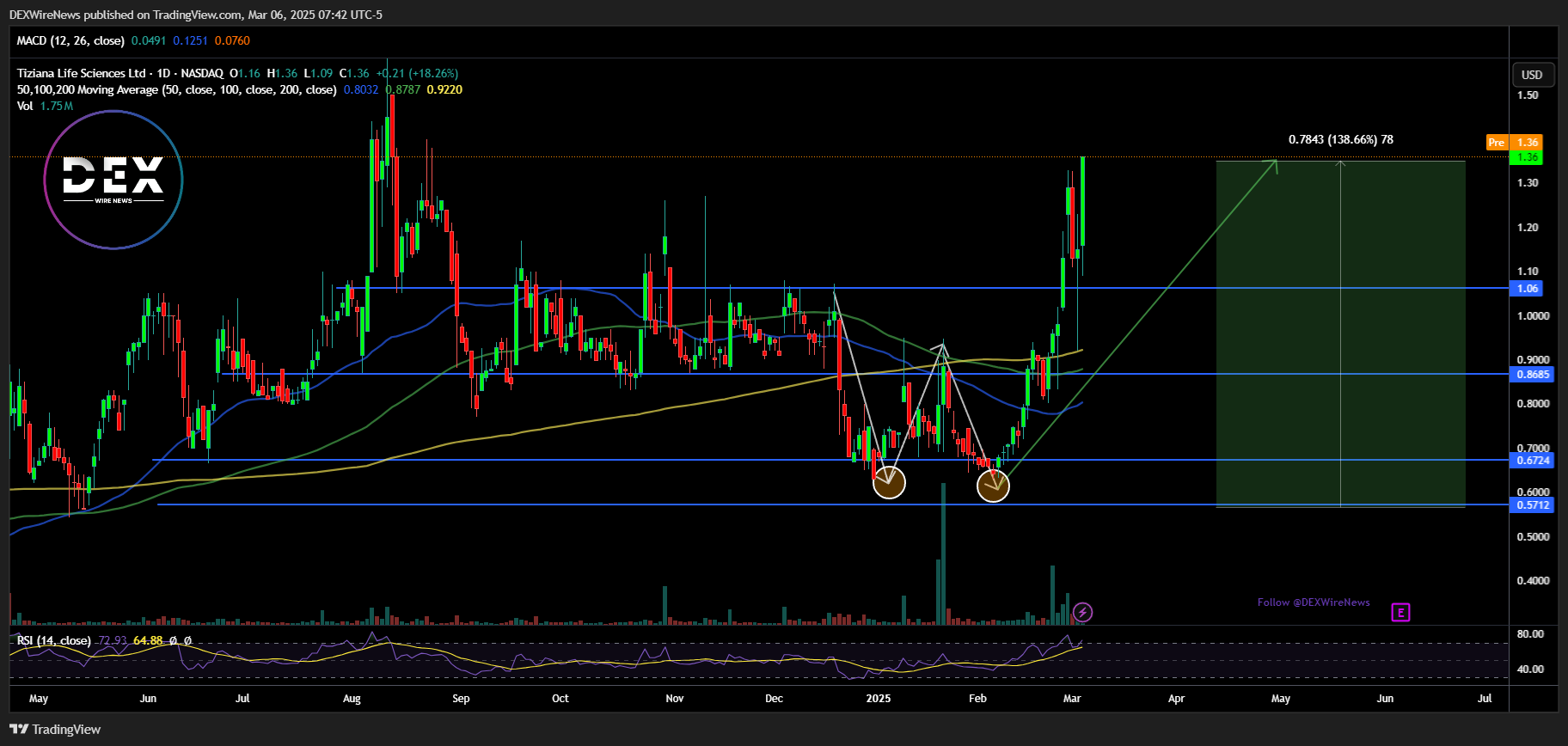Open the USD currency selector
The image size is (1568, 746).
coord(1532,75)
